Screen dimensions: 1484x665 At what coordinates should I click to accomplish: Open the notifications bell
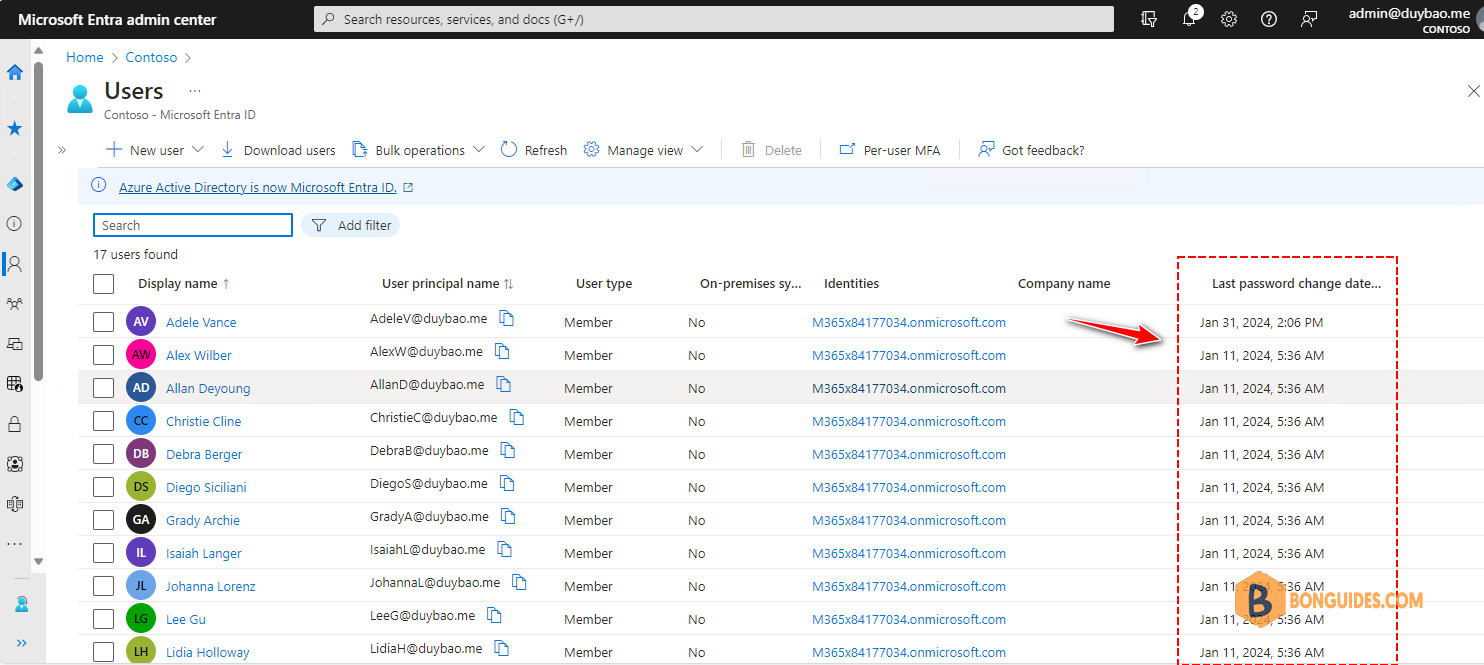click(x=1189, y=19)
